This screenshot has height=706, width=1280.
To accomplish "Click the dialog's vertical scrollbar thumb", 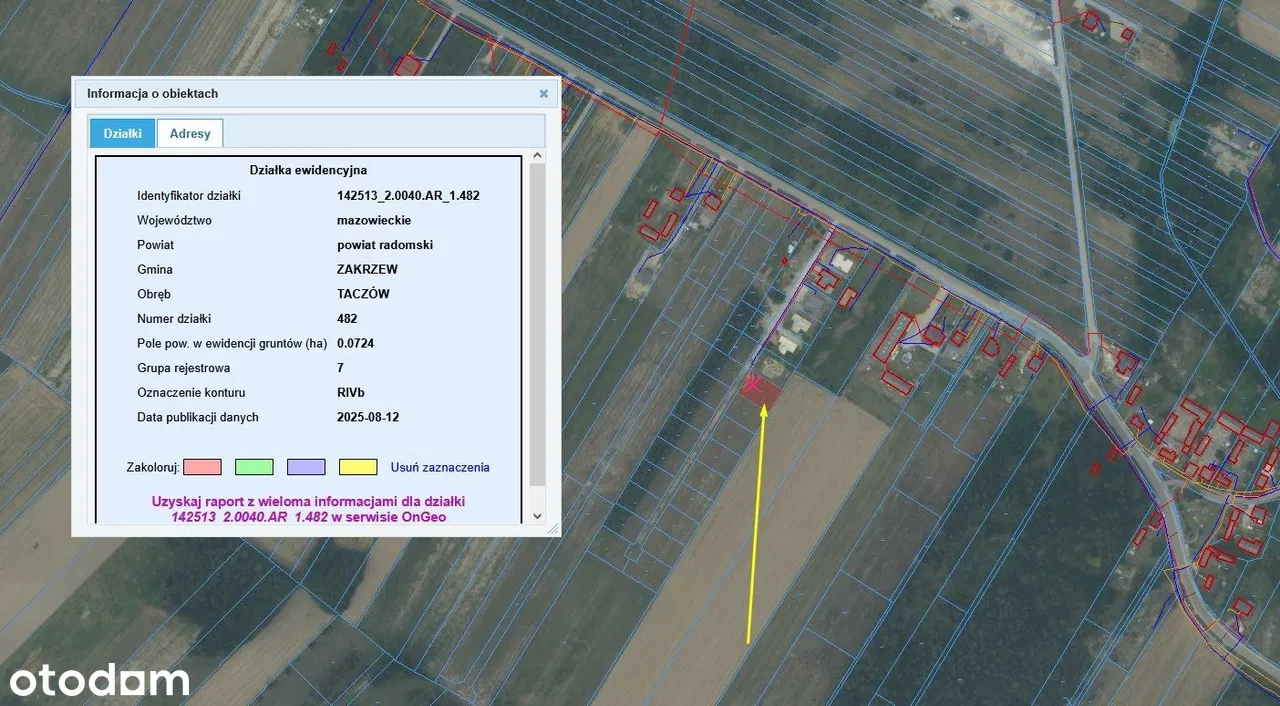I will pos(537,320).
